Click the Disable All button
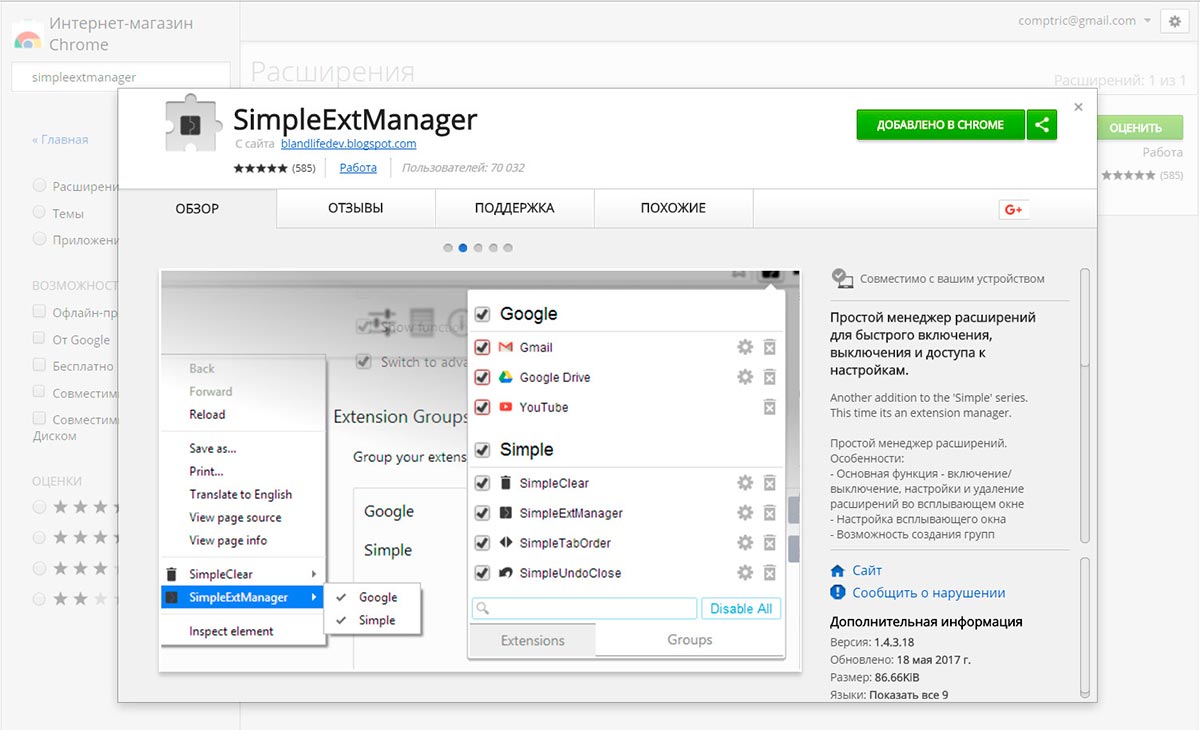The width and height of the screenshot is (1200, 730). 741,608
